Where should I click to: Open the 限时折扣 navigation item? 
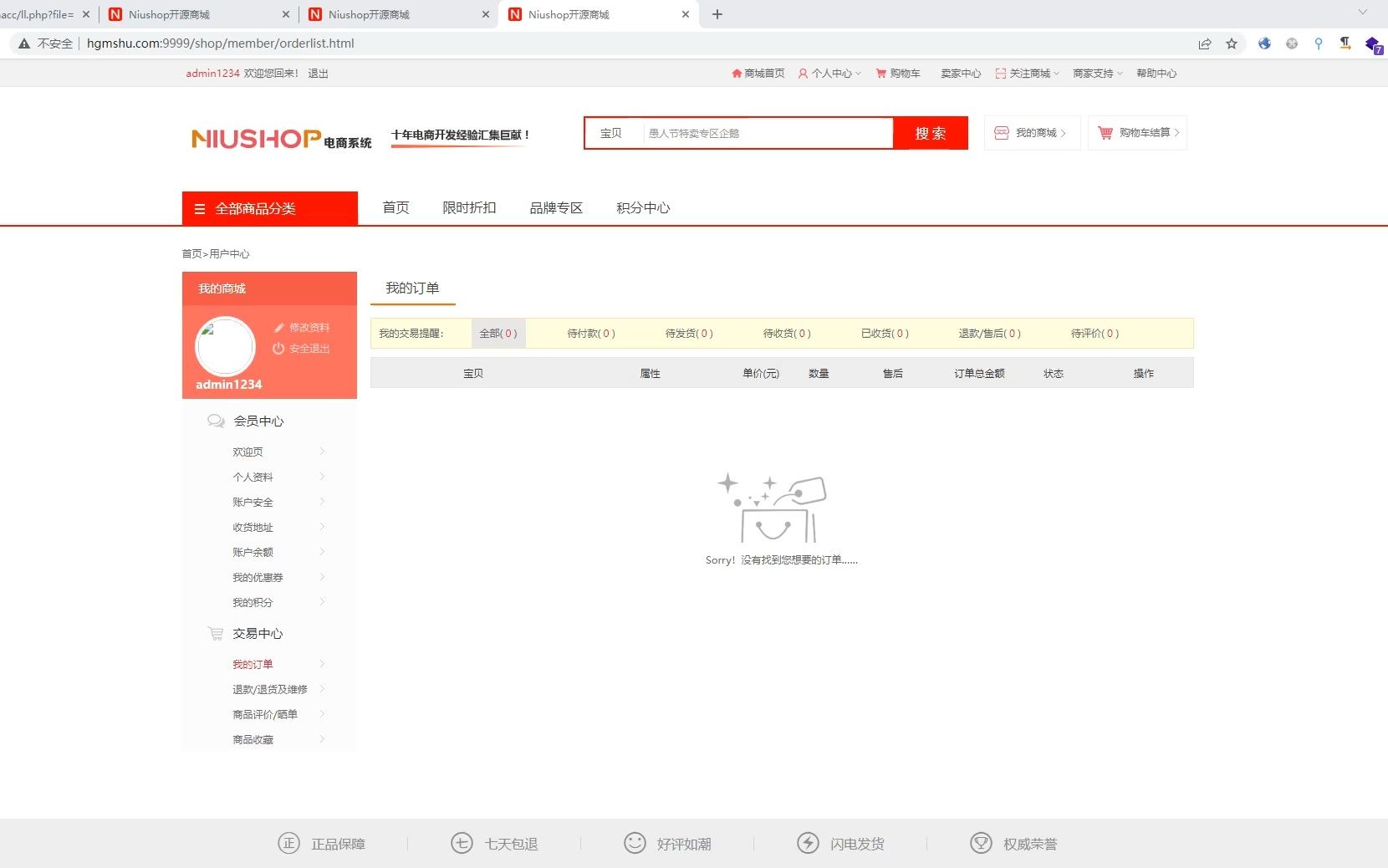(x=469, y=207)
